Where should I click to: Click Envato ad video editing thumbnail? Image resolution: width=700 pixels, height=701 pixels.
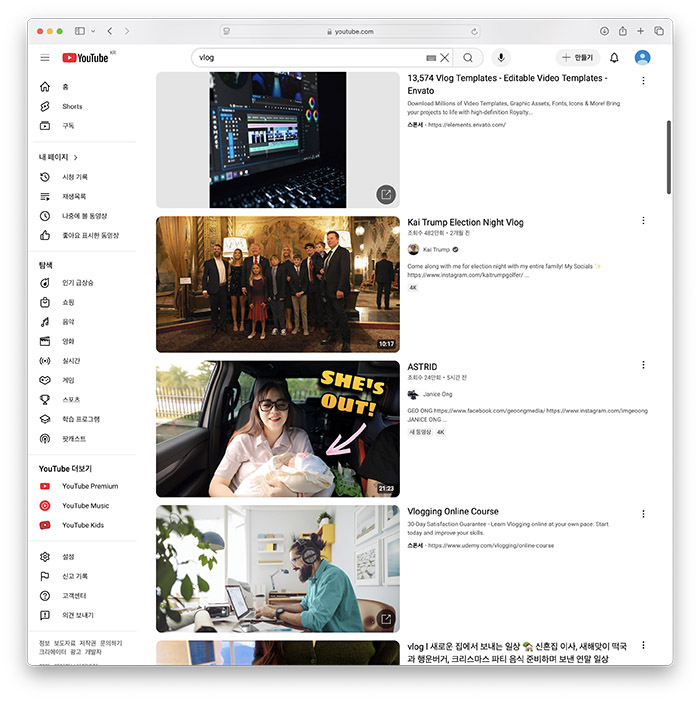(278, 140)
